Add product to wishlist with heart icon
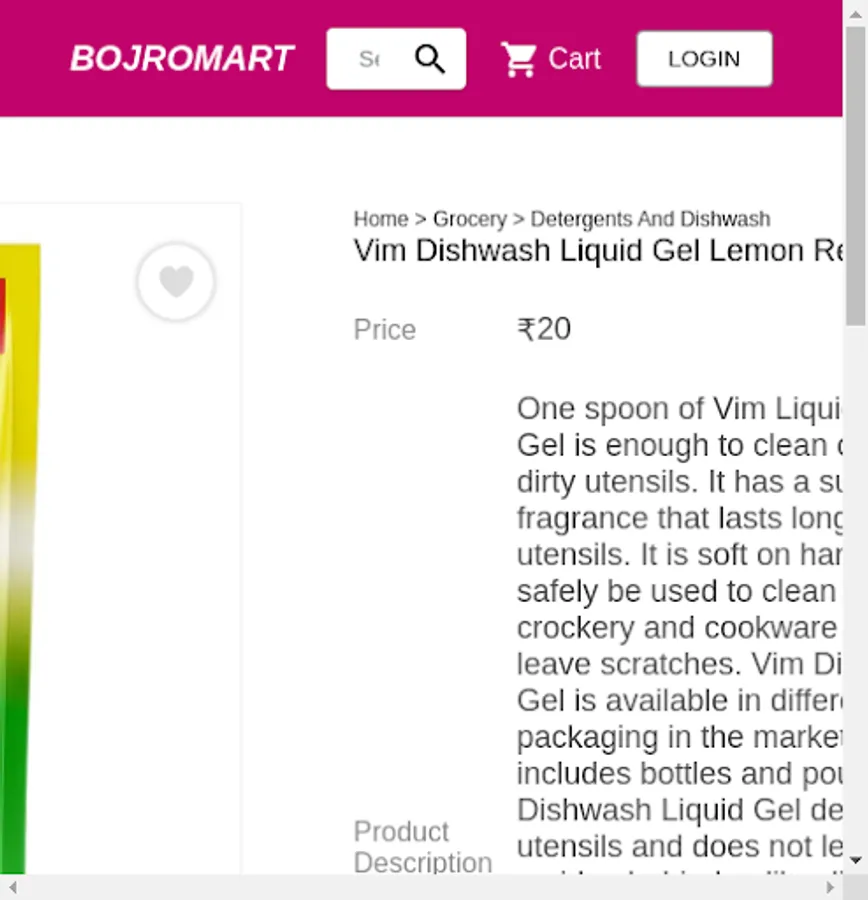 (176, 281)
